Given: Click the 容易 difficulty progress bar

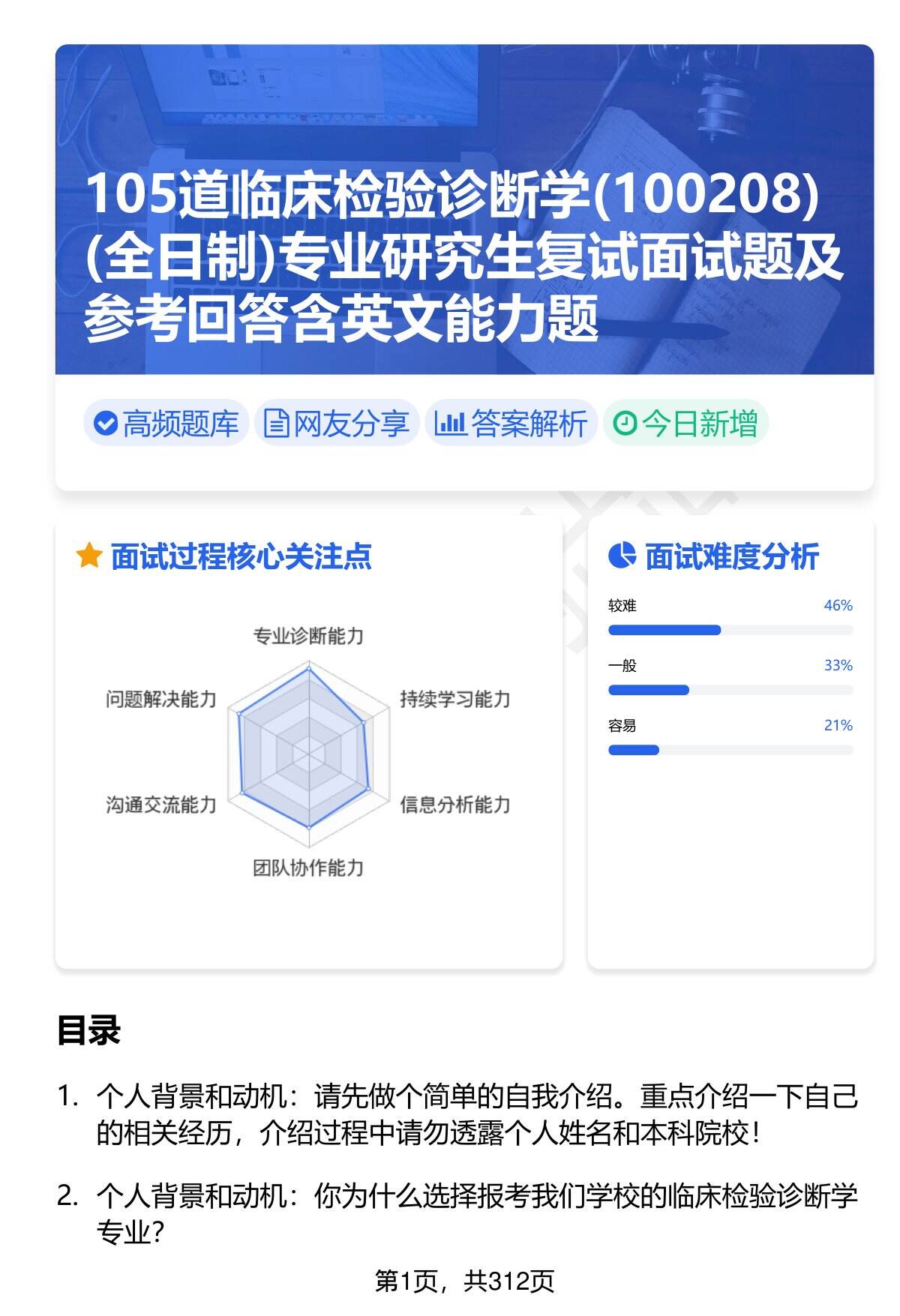Looking at the screenshot, I should [730, 750].
